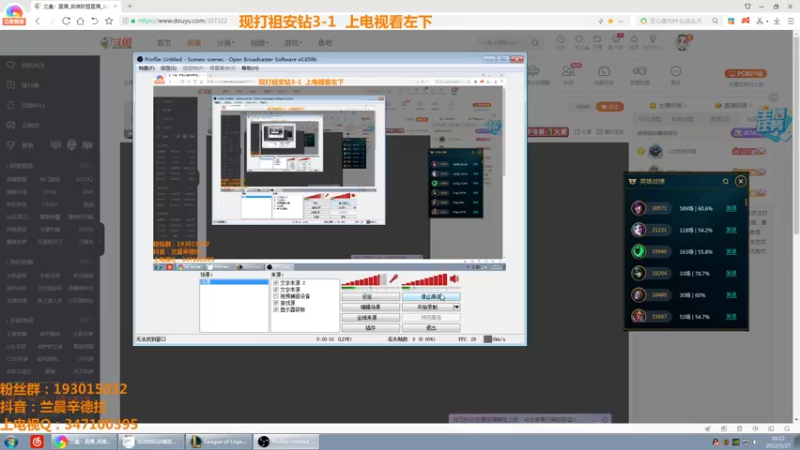Select the highlighted scene in OBS scene list
Screen dimensions: 800x450
234,282
